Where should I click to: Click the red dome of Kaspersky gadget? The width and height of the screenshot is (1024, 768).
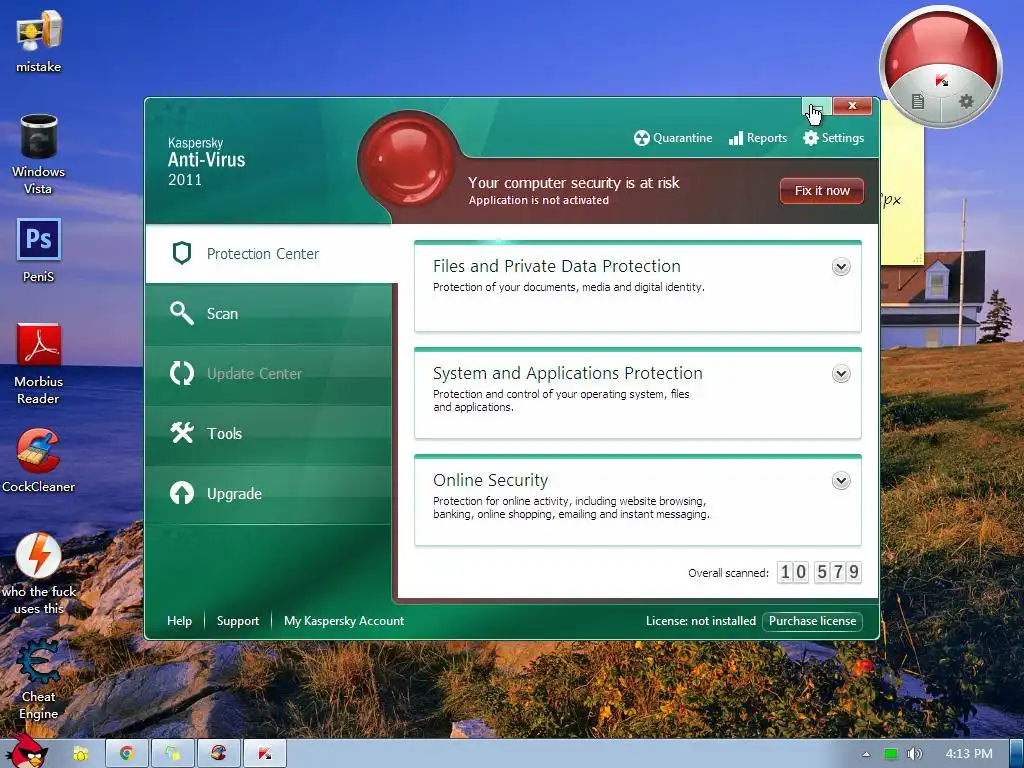click(940, 42)
